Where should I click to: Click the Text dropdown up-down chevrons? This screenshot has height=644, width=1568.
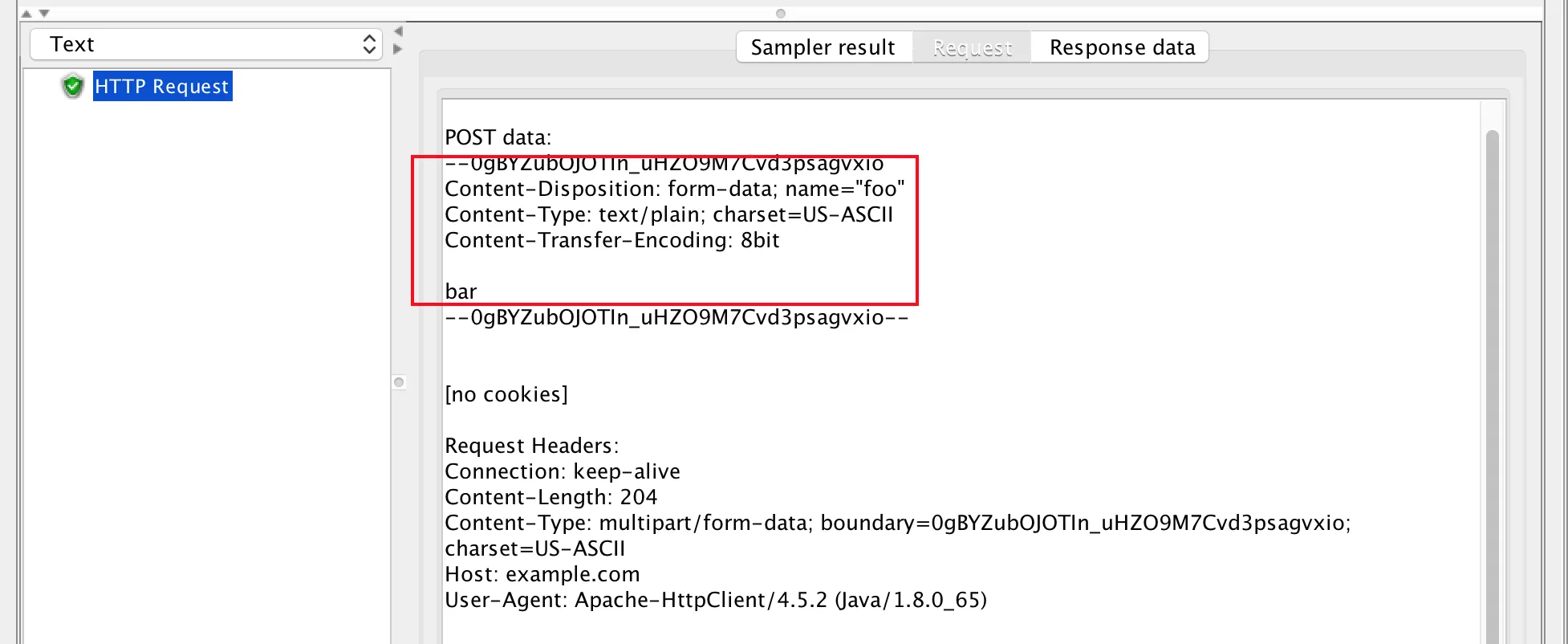point(369,44)
